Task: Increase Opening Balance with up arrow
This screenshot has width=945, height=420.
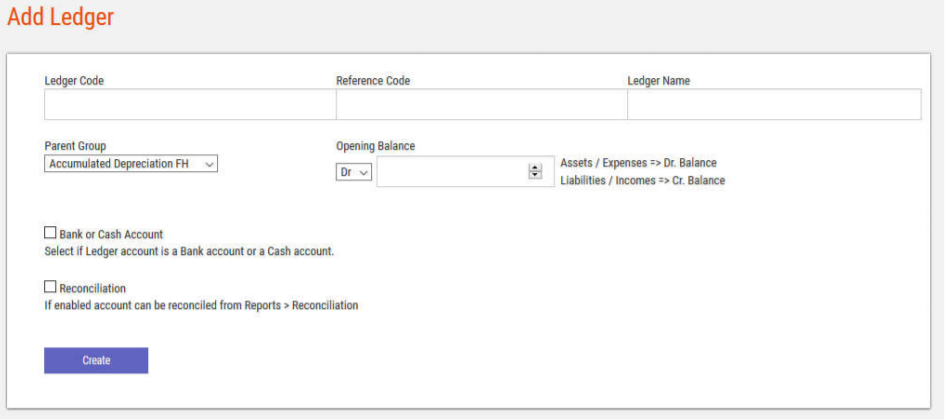Action: (535, 168)
